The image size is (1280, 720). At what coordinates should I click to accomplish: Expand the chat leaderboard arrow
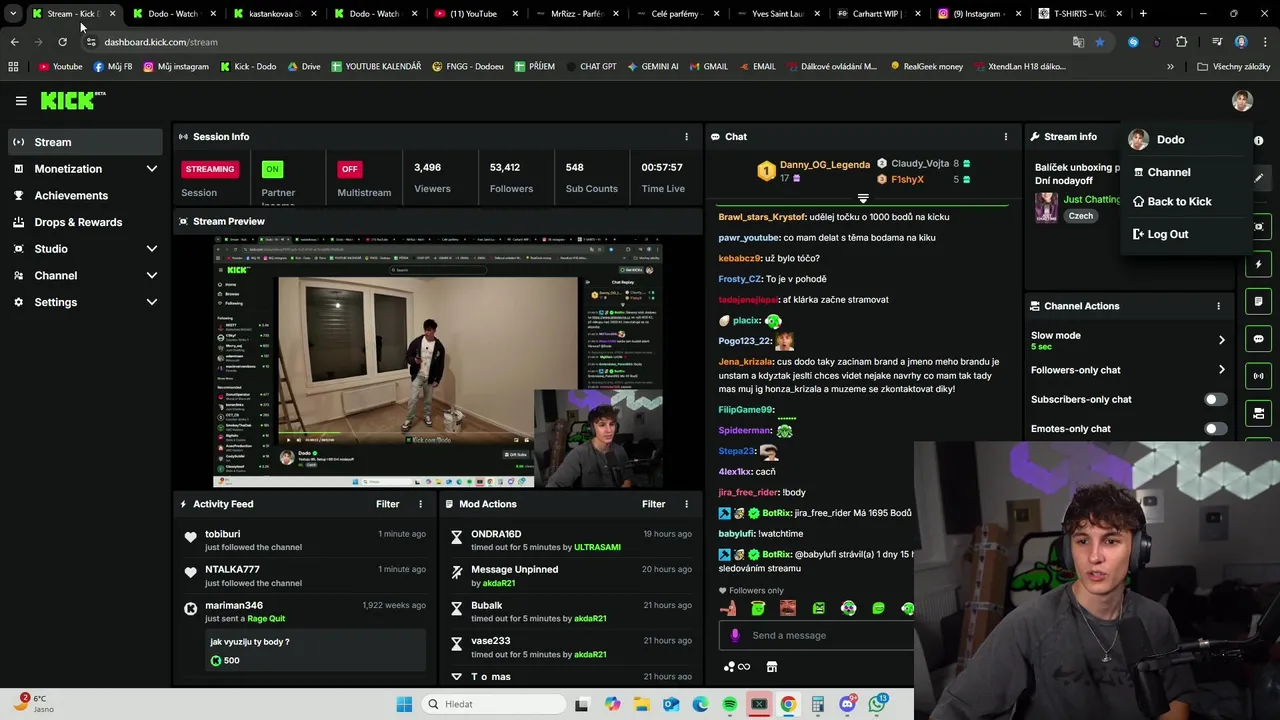(x=863, y=198)
